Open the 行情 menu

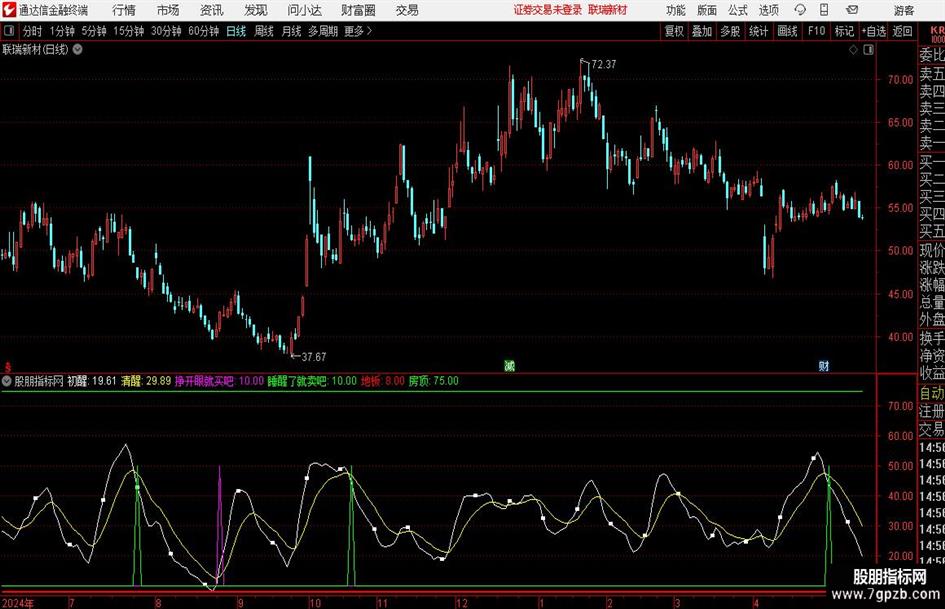pyautogui.click(x=124, y=10)
